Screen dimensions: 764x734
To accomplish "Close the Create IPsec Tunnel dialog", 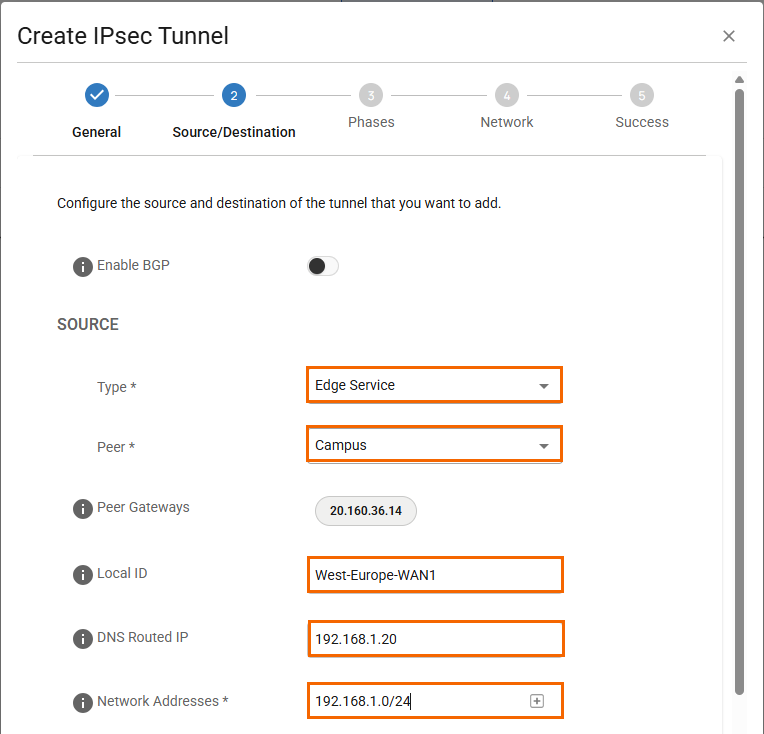I will (x=729, y=37).
